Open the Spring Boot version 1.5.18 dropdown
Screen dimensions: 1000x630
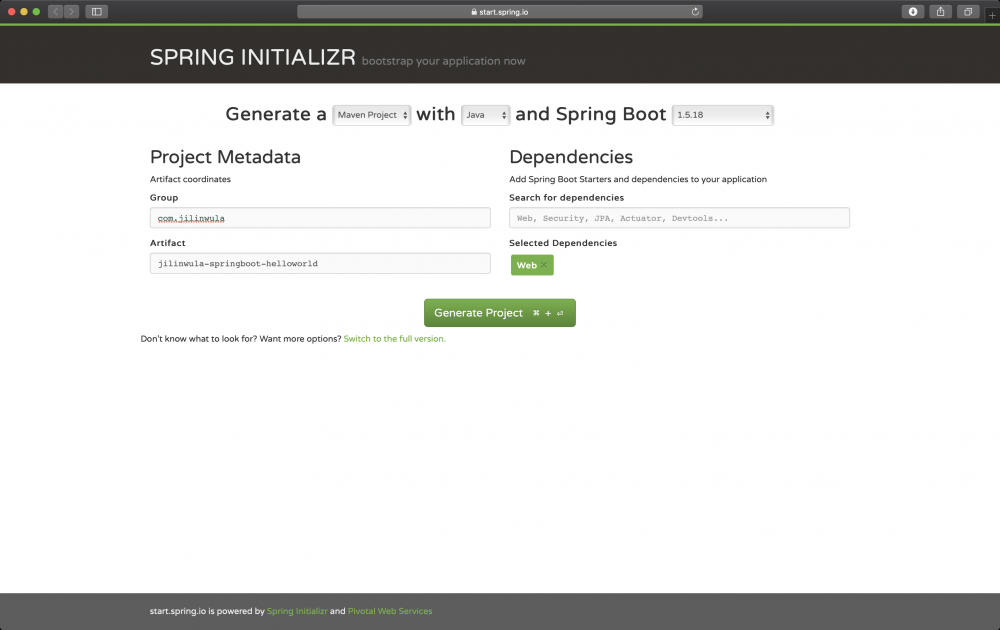tap(723, 115)
